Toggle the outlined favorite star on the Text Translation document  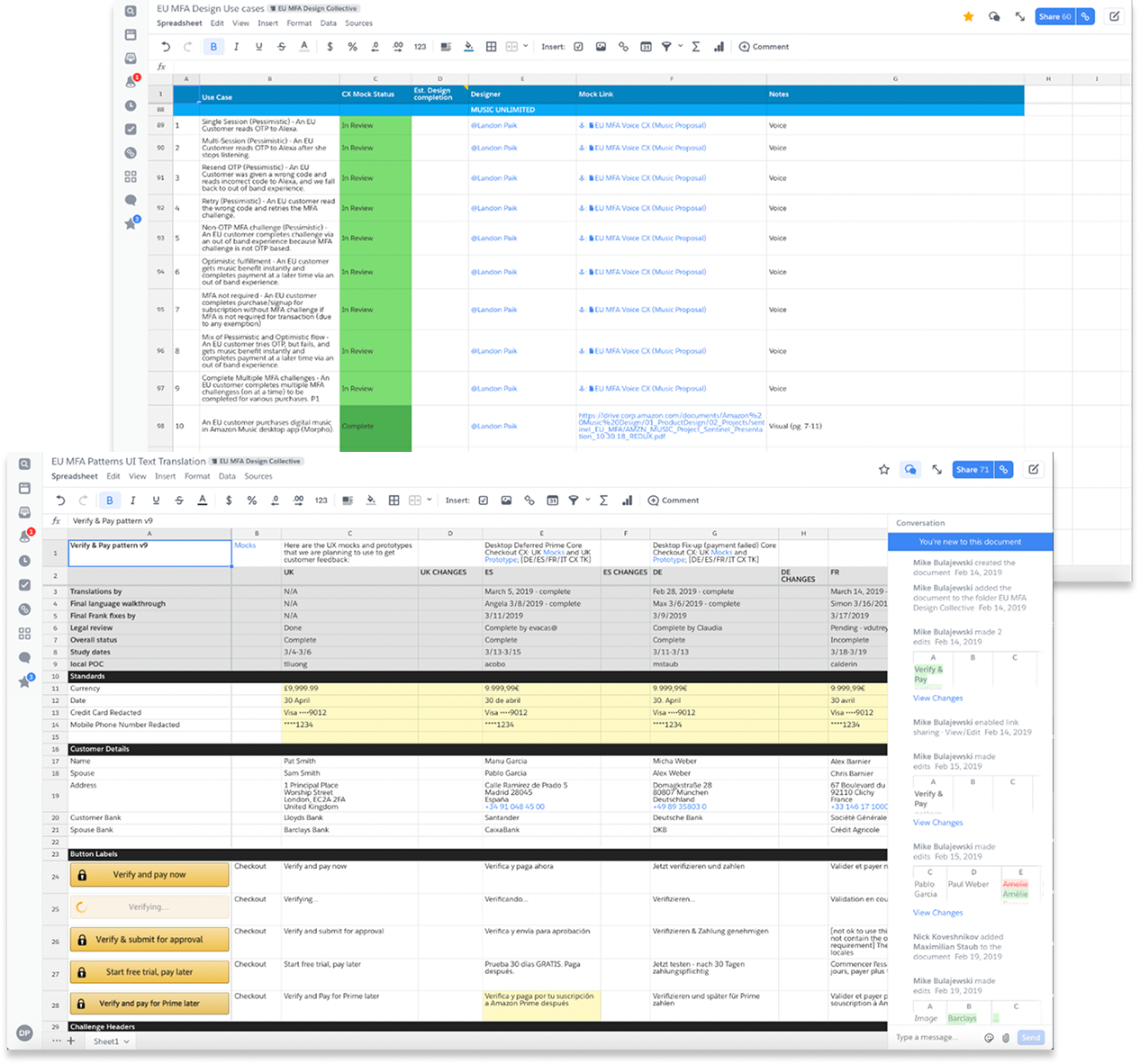[884, 469]
